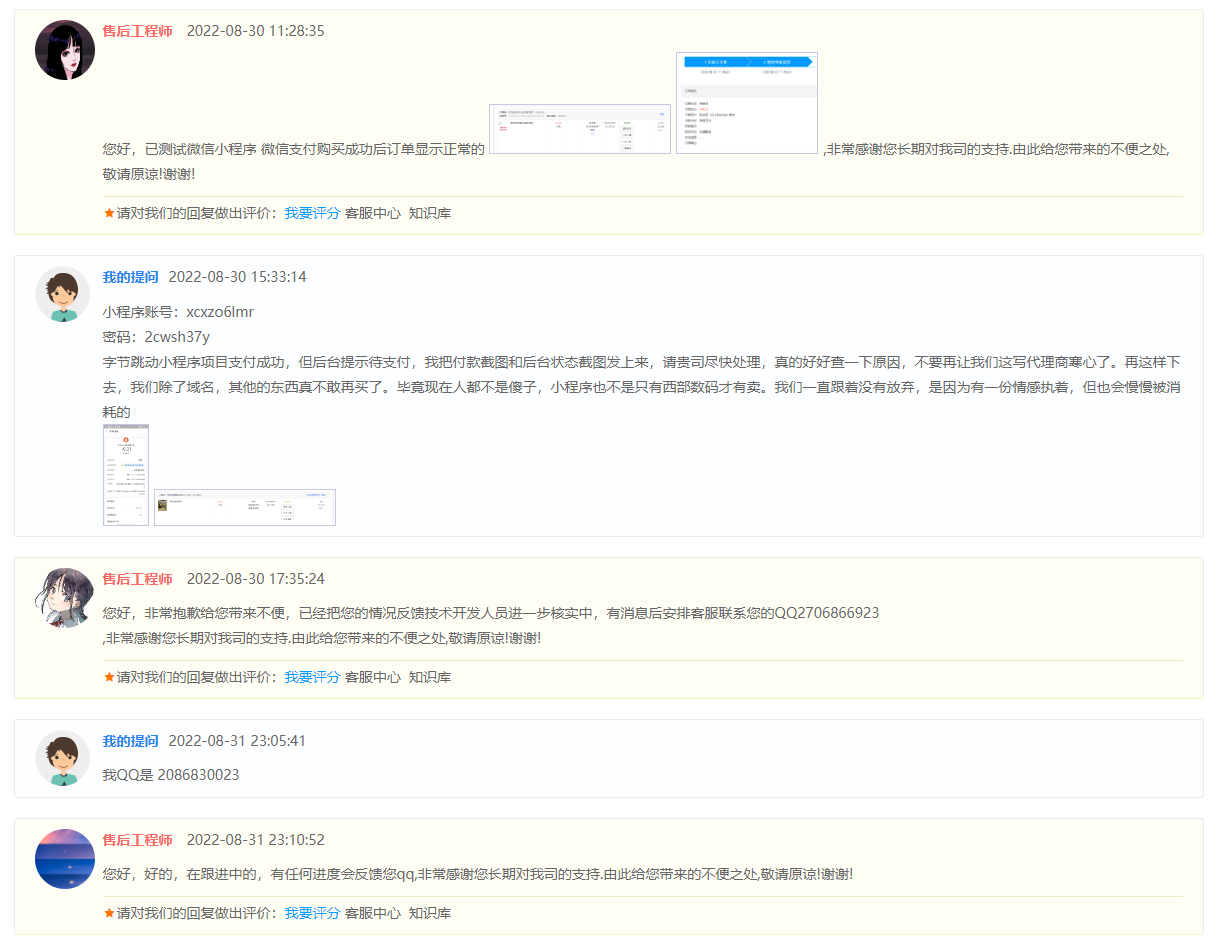Click the user avatar on the 15:33:14 question

63,295
